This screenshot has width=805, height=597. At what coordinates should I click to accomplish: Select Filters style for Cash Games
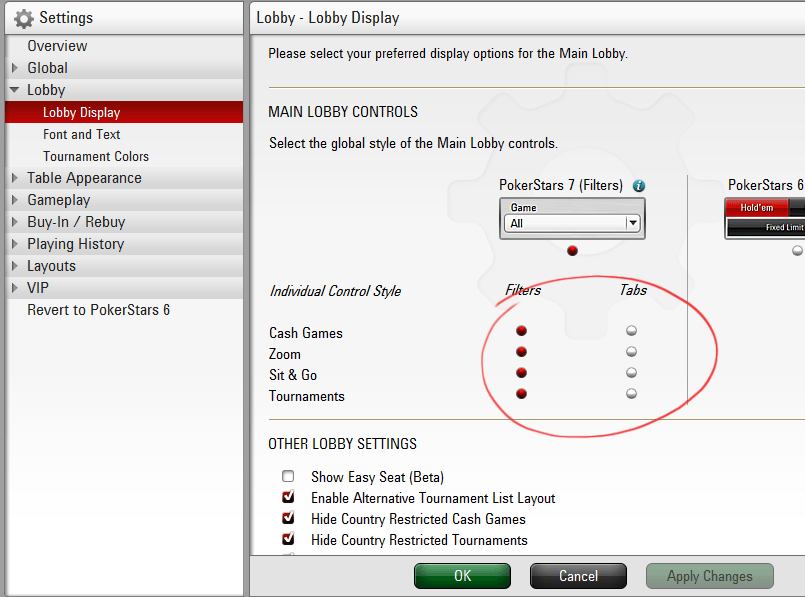[522, 331]
